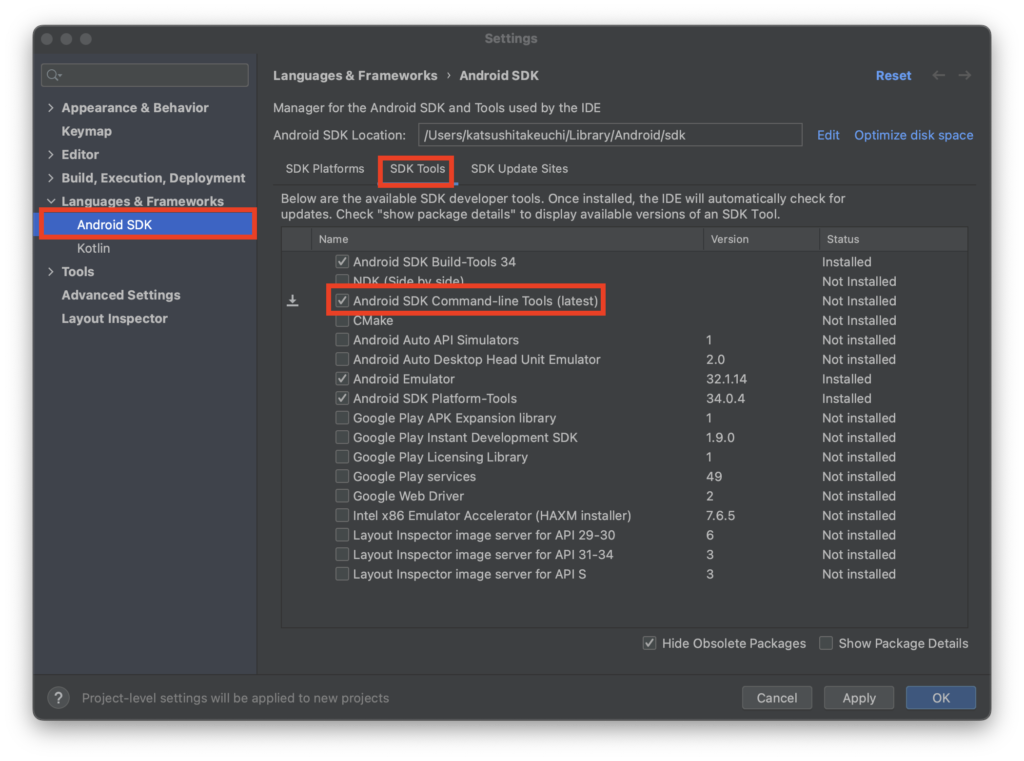The height and width of the screenshot is (761, 1024).
Task: Select Kotlin in the settings tree
Action: [94, 248]
